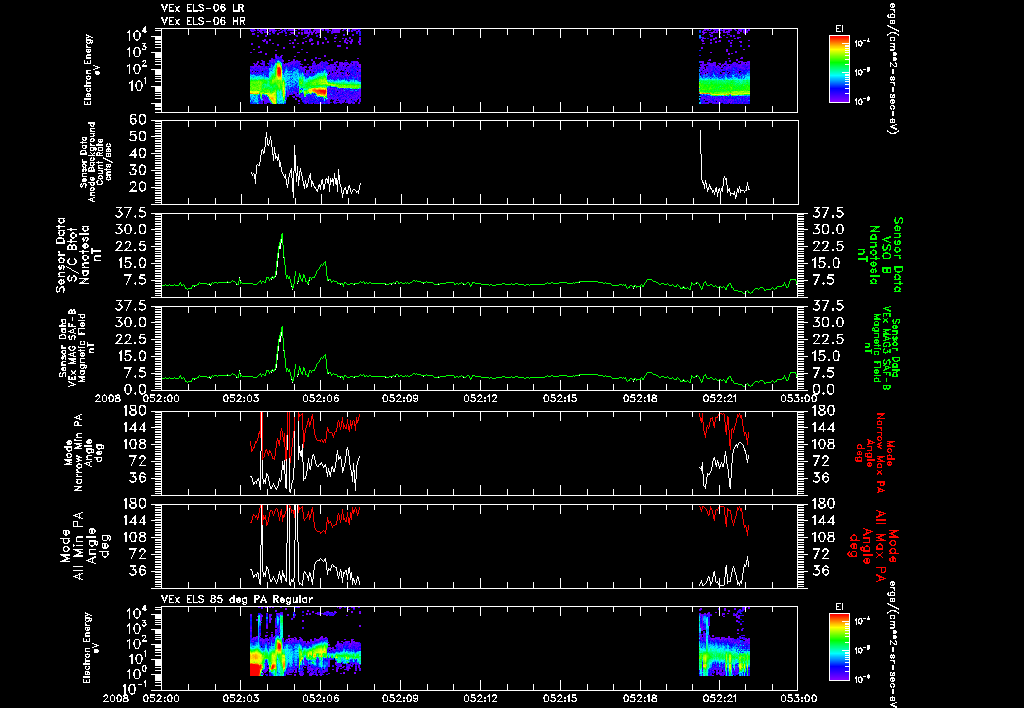Viewport: 1024px width, 708px height.
Task: Click the tallest green peak in the MAG SAF-B panel
Action: pyautogui.click(x=281, y=329)
